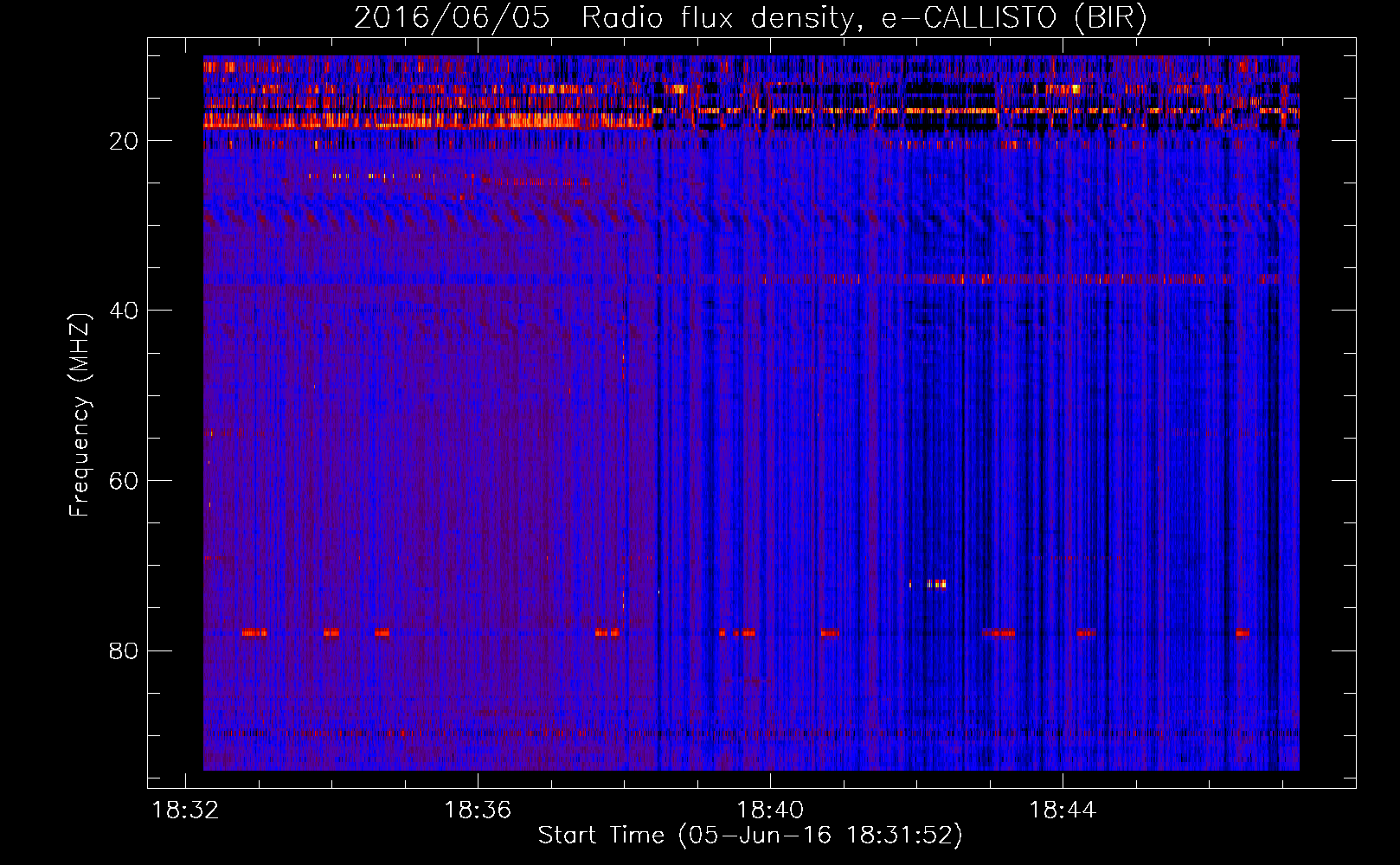Screen dimensions: 1400x865
Task: Click the '18:44' time tick label
Action: coord(1063,810)
